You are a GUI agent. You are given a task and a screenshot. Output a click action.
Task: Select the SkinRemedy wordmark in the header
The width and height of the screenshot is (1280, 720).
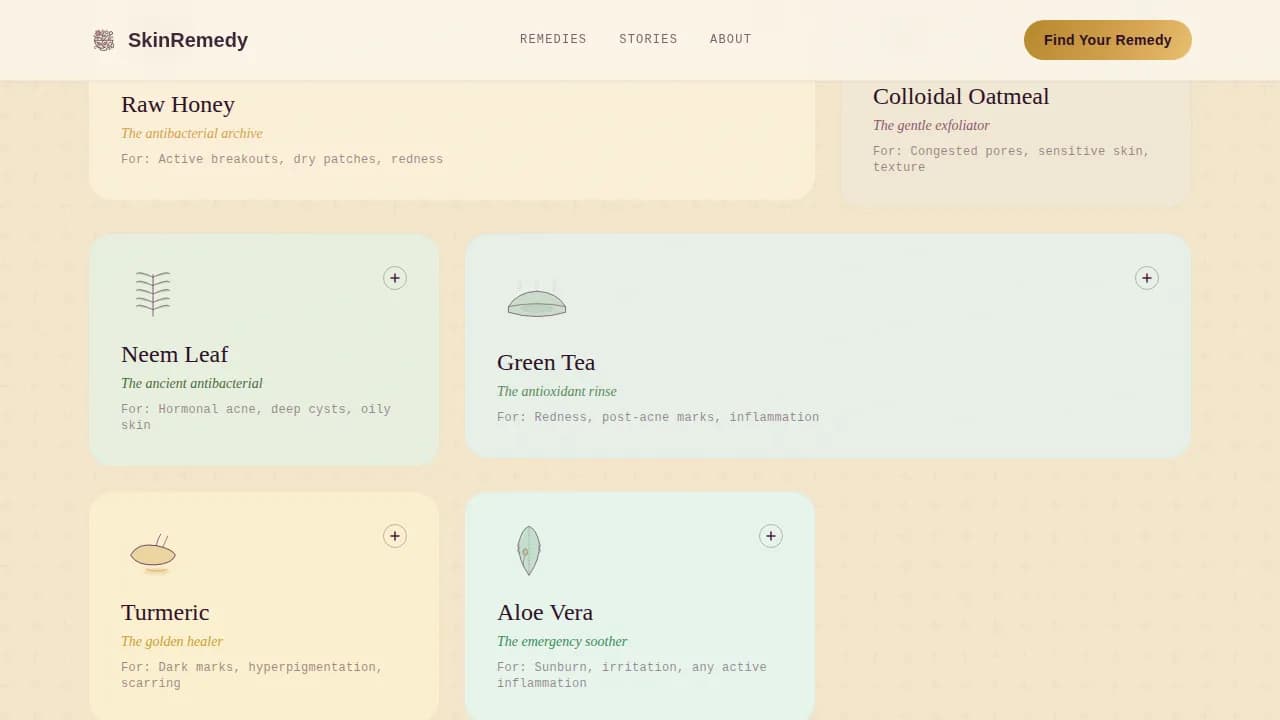[188, 40]
